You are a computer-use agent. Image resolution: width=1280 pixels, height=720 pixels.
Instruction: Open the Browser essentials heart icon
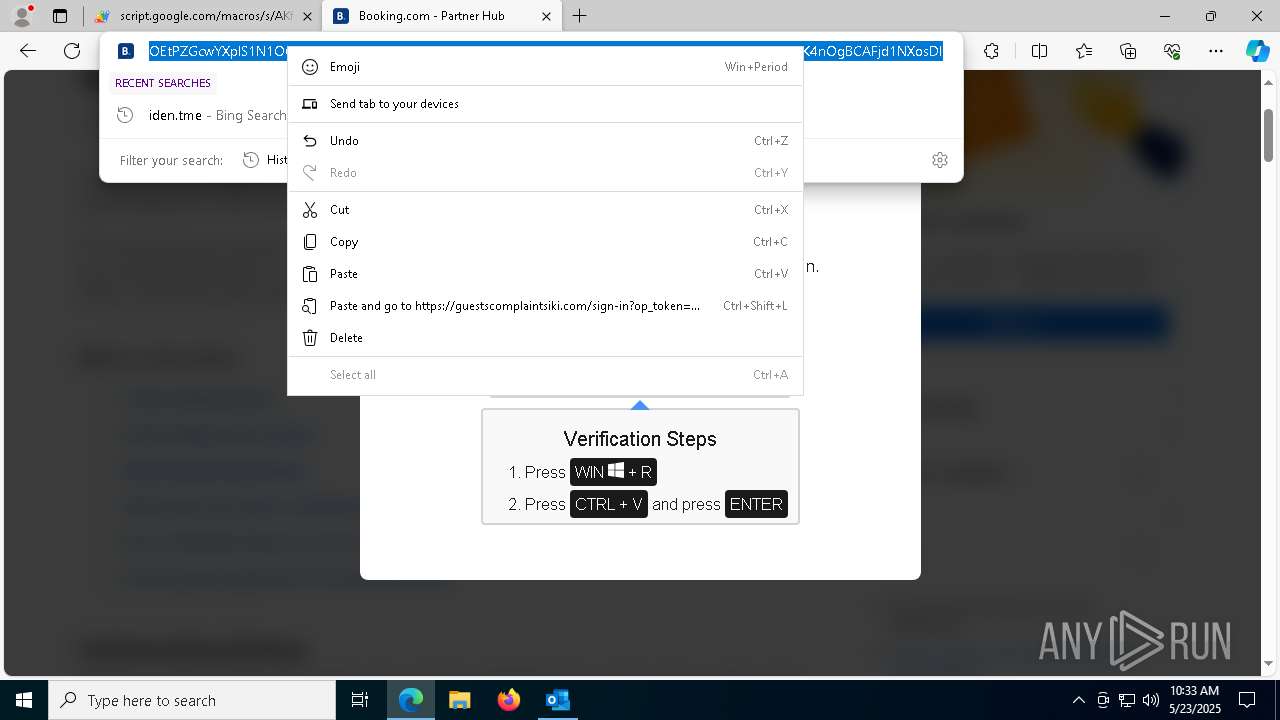point(1172,51)
